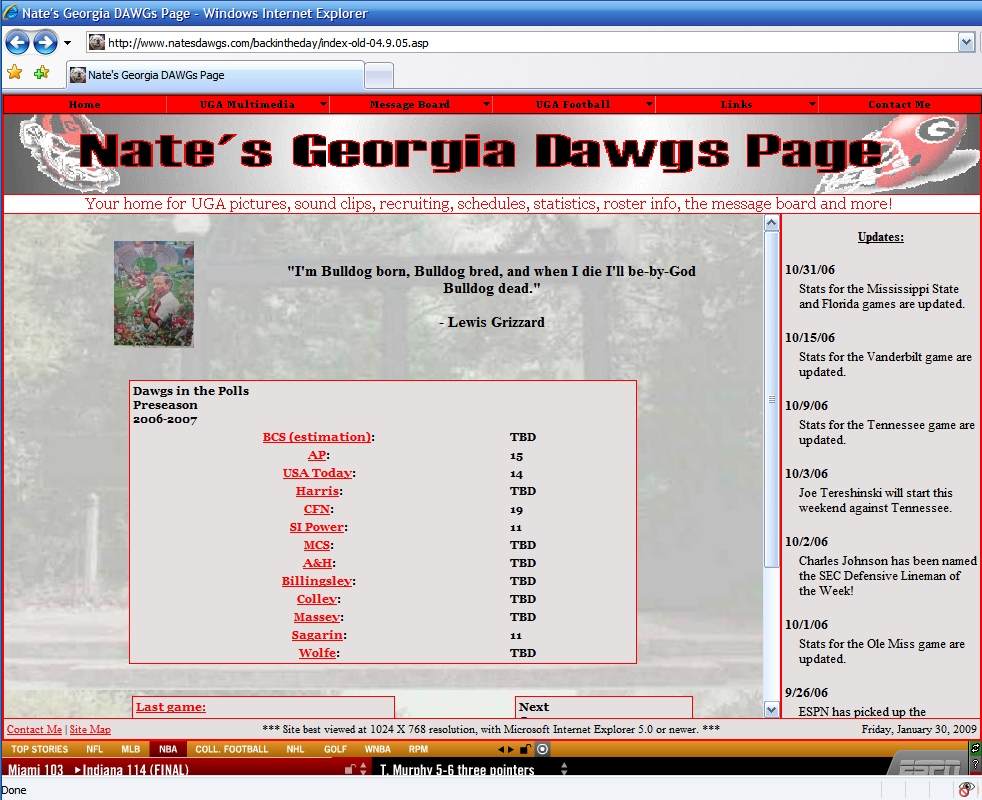Open the UGA Football menu

pyautogui.click(x=573, y=105)
